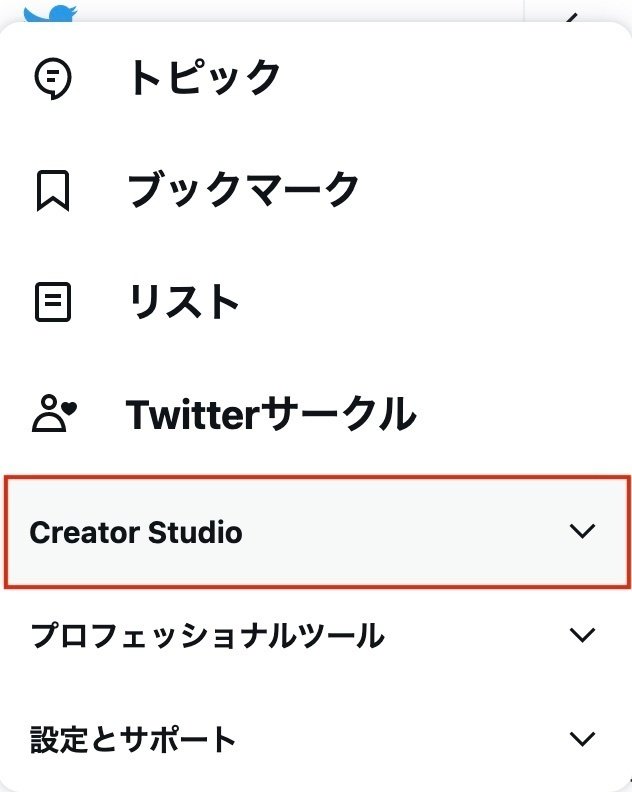This screenshot has height=792, width=632.
Task: Expand the Creator Studio section
Action: [317, 532]
